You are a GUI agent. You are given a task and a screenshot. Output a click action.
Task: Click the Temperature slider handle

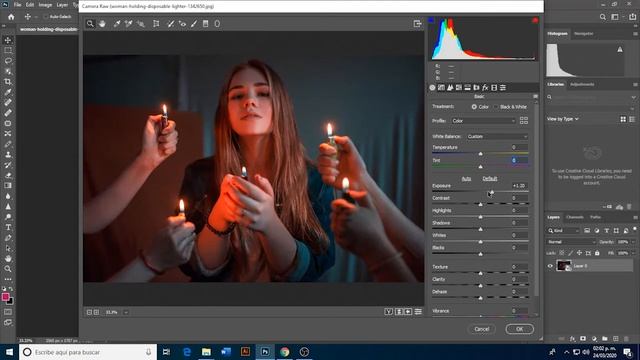pyautogui.click(x=480, y=154)
